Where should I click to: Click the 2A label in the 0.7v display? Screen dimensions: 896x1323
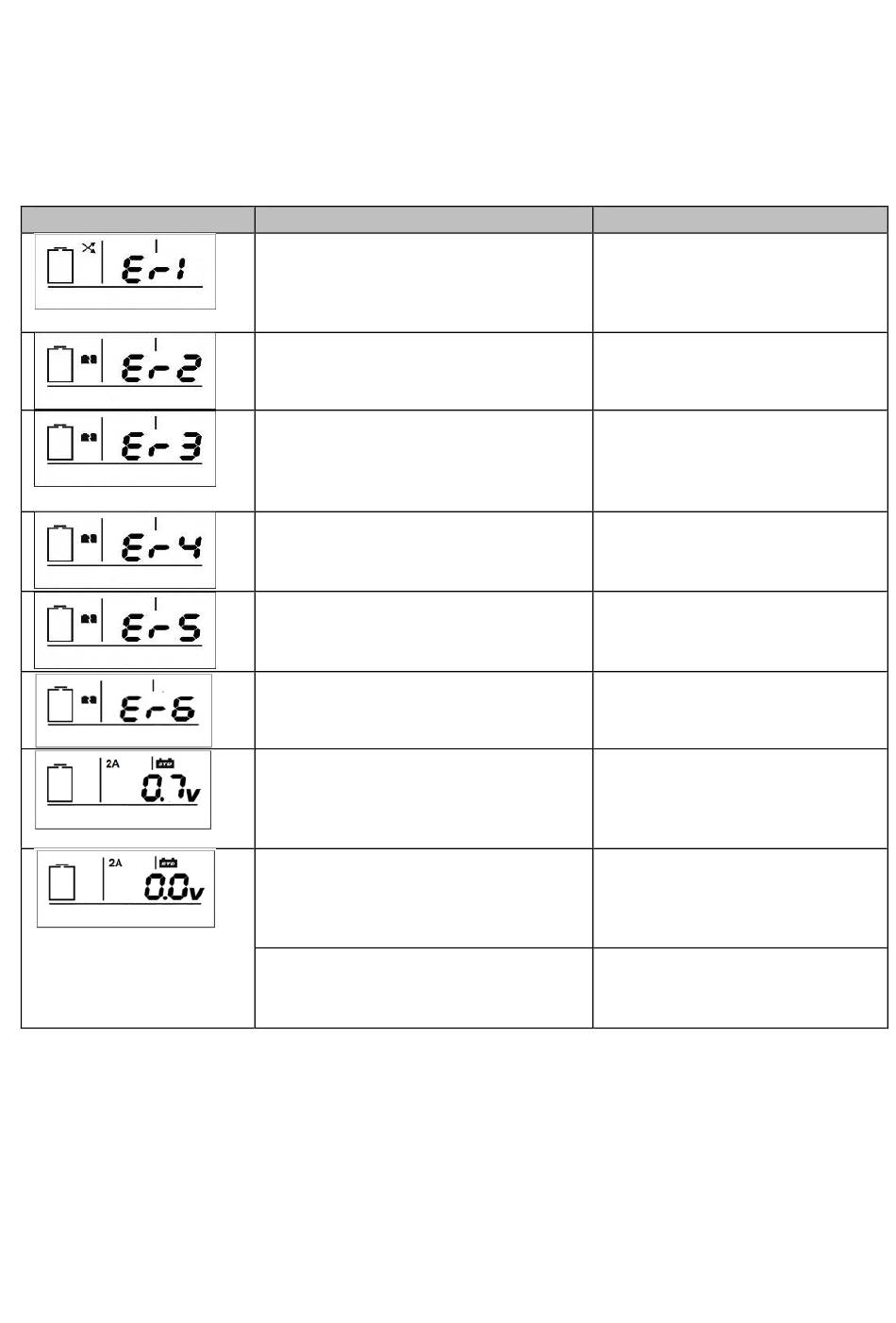tap(112, 763)
